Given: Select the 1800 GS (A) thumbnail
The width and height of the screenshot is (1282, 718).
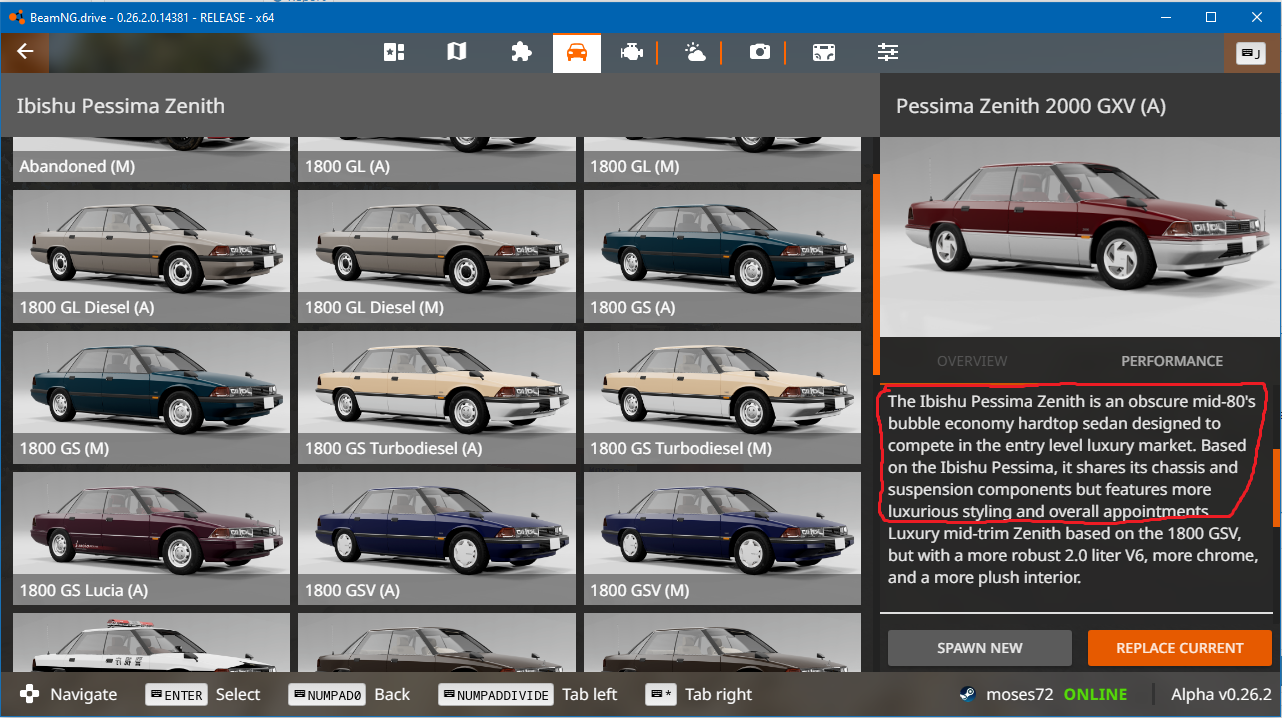Looking at the screenshot, I should coord(722,256).
